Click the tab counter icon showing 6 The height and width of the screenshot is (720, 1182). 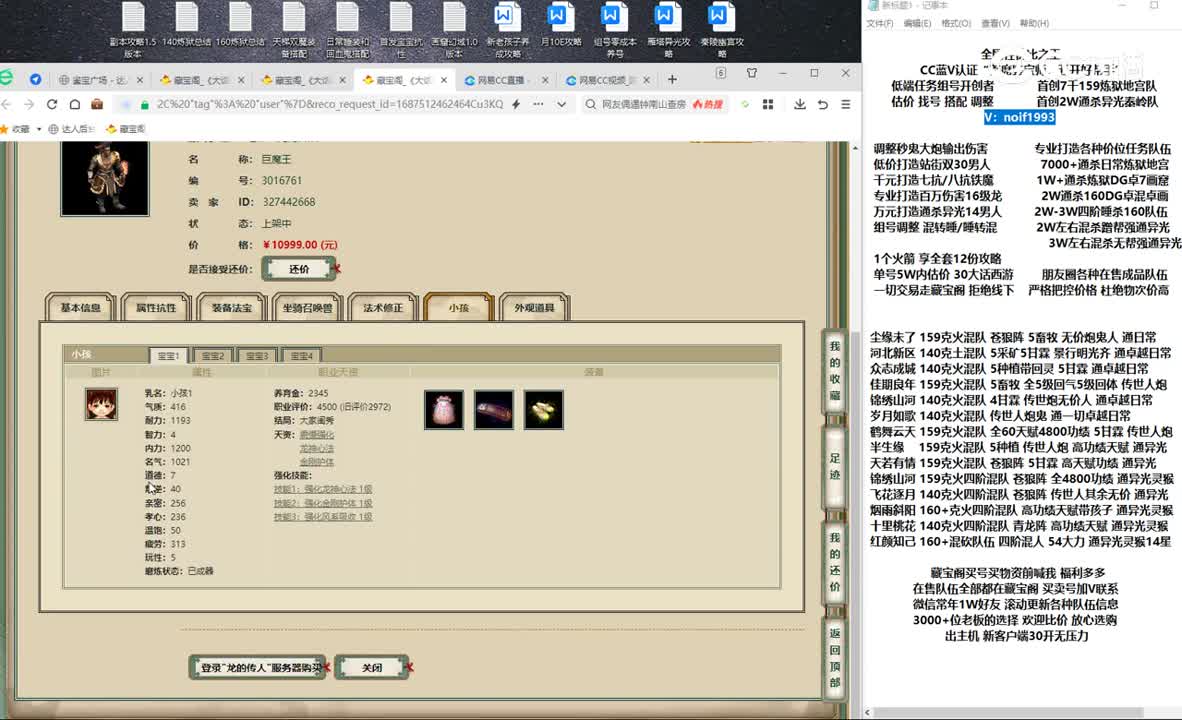[x=721, y=73]
